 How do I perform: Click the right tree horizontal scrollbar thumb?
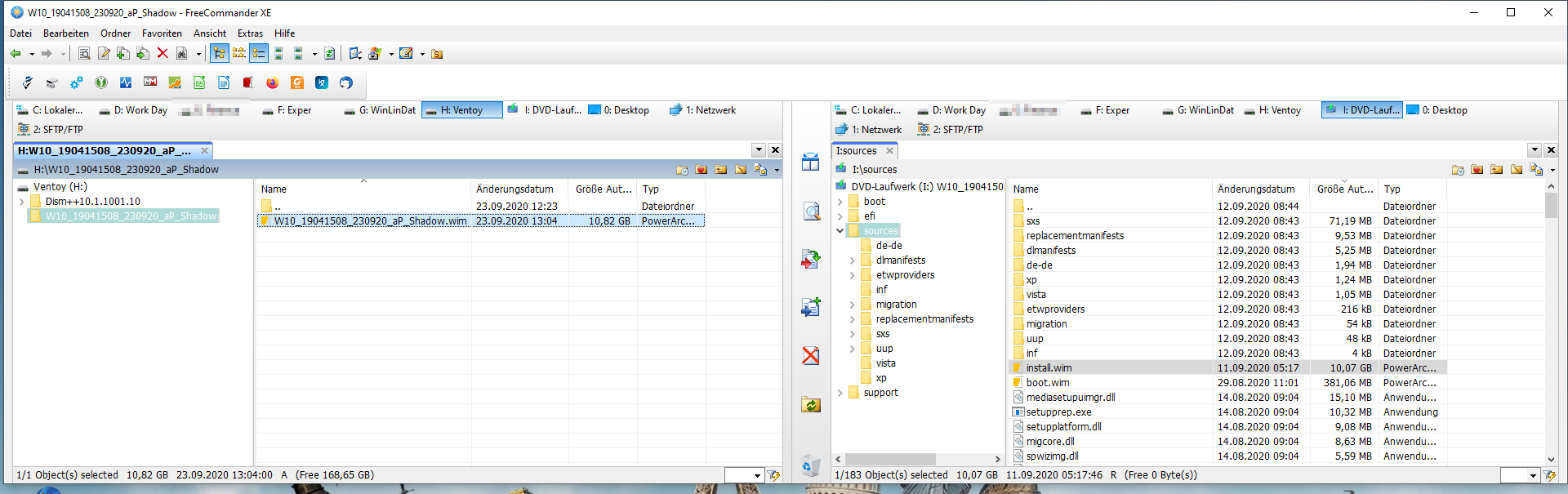click(x=890, y=459)
